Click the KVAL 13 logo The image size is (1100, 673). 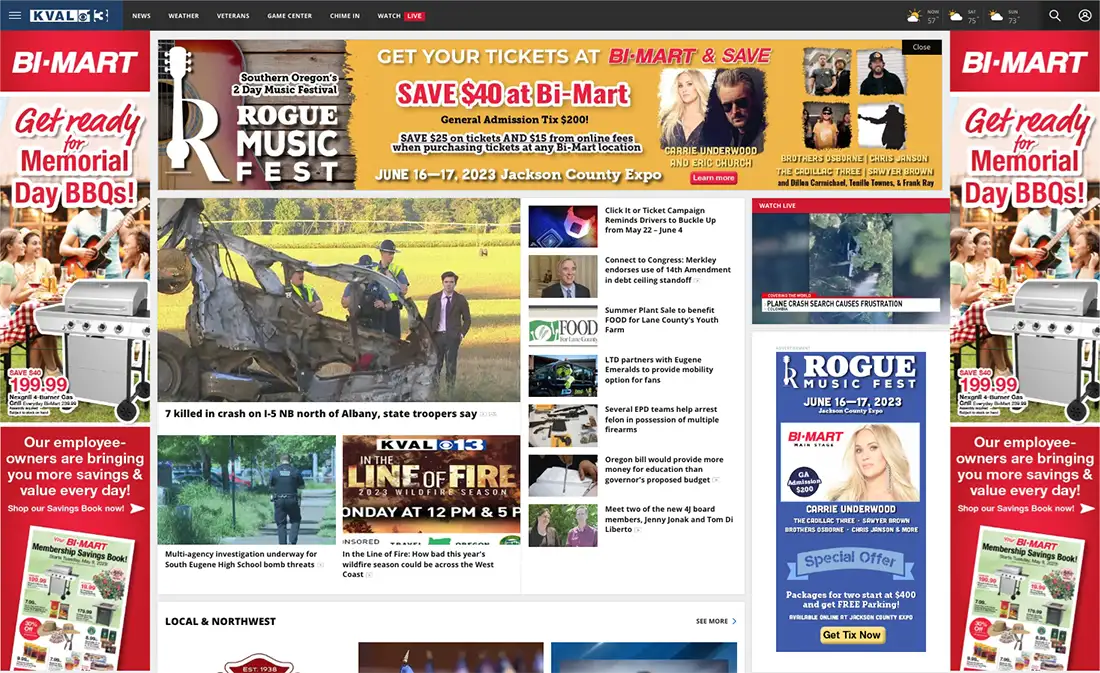pyautogui.click(x=69, y=15)
